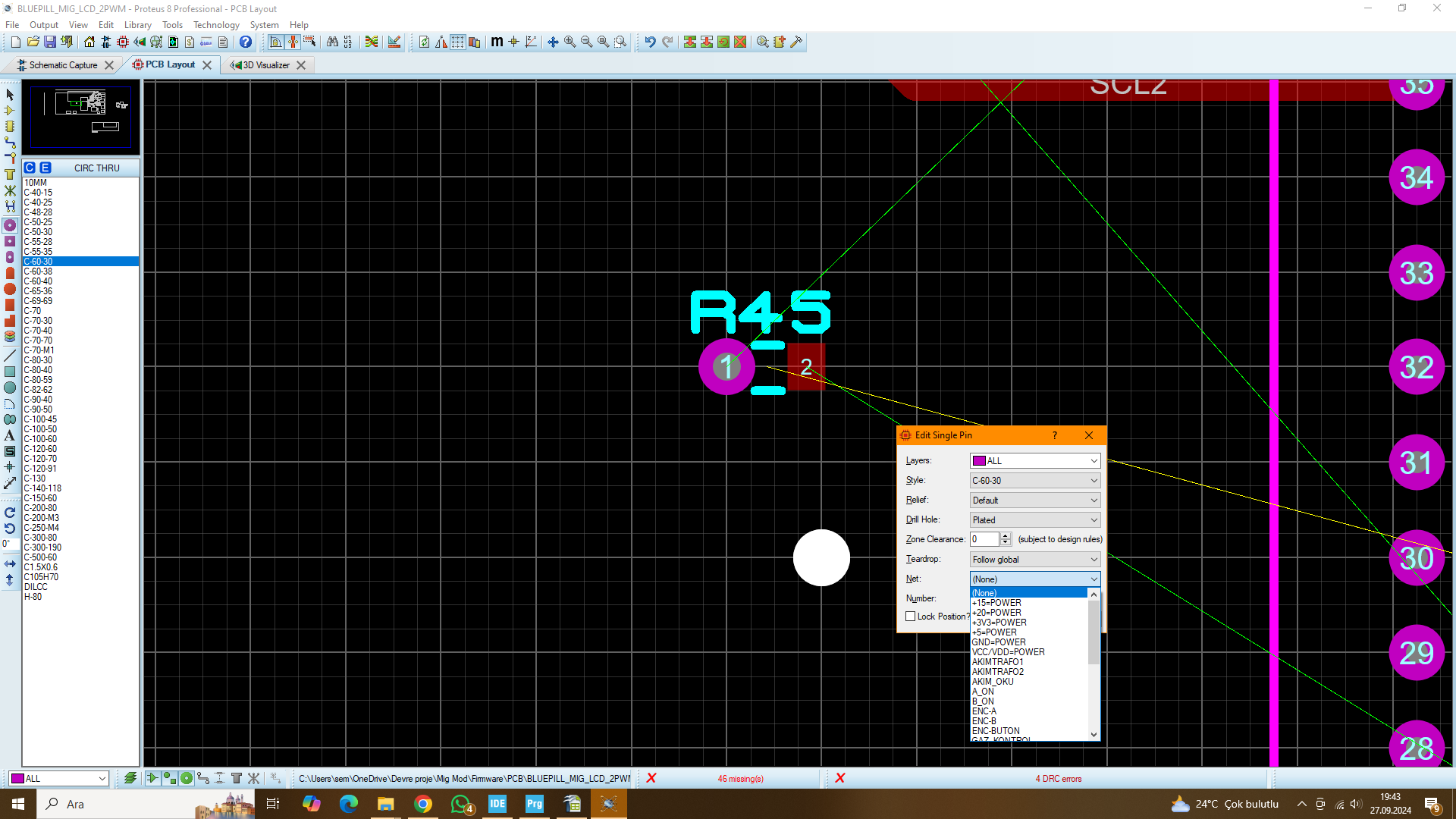Screen dimensions: 1456x819
Task: Select the Round Through-hole Pad tool
Action: tap(10, 225)
